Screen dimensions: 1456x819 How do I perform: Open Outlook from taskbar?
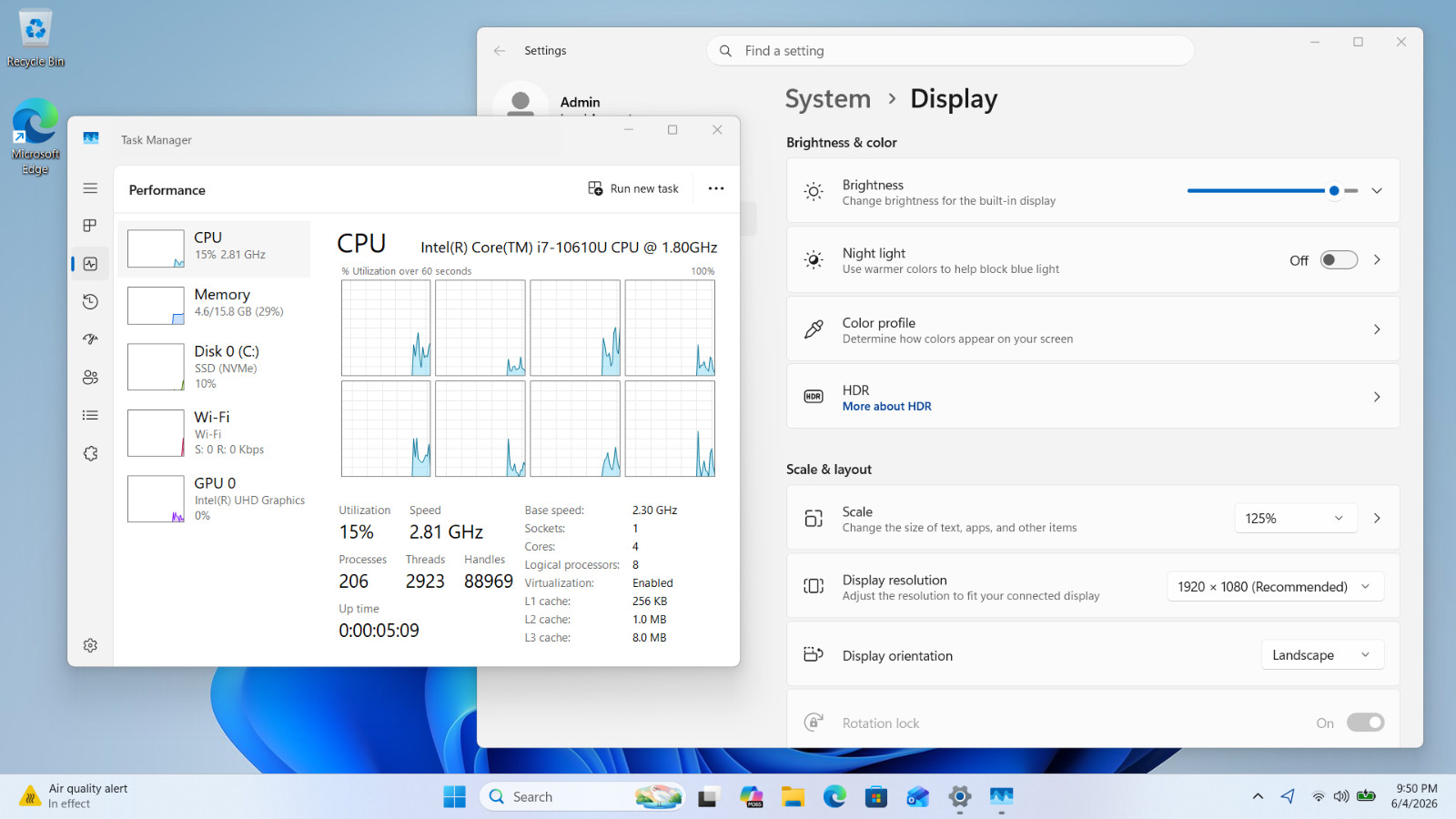(917, 797)
